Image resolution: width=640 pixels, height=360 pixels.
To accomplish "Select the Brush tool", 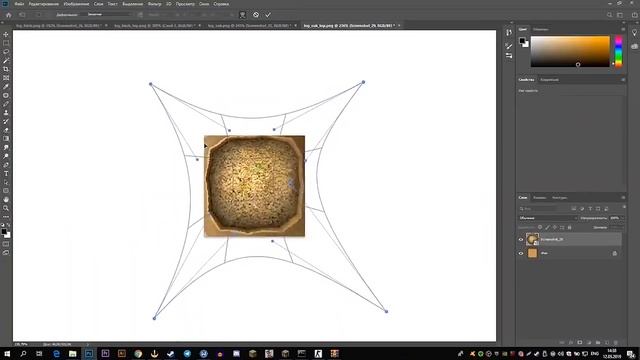I will (6, 104).
